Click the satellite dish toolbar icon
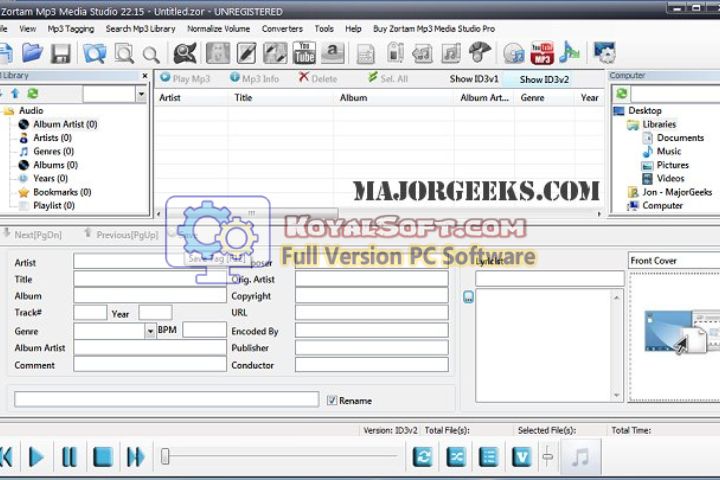The width and height of the screenshot is (720, 480). click(x=185, y=53)
